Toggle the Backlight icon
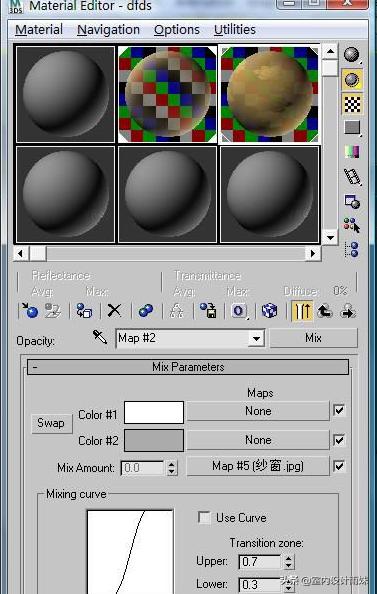This screenshot has width=377, height=594. click(352, 80)
